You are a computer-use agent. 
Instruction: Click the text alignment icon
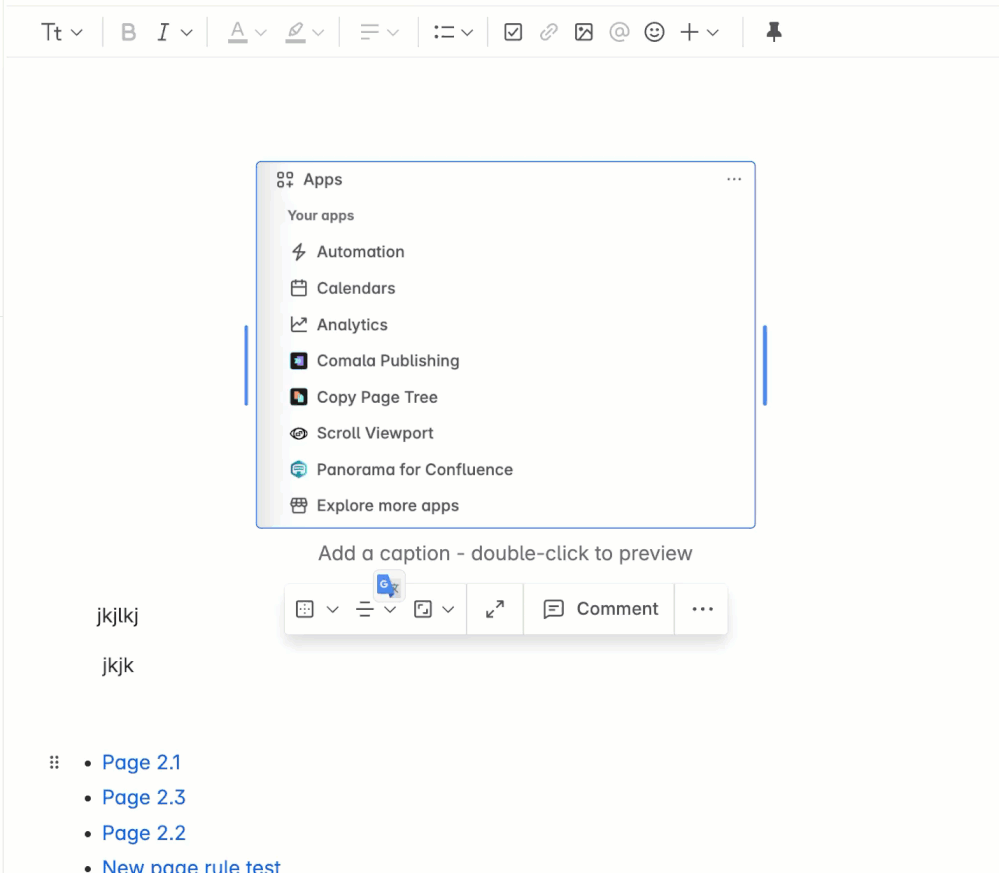pyautogui.click(x=370, y=32)
